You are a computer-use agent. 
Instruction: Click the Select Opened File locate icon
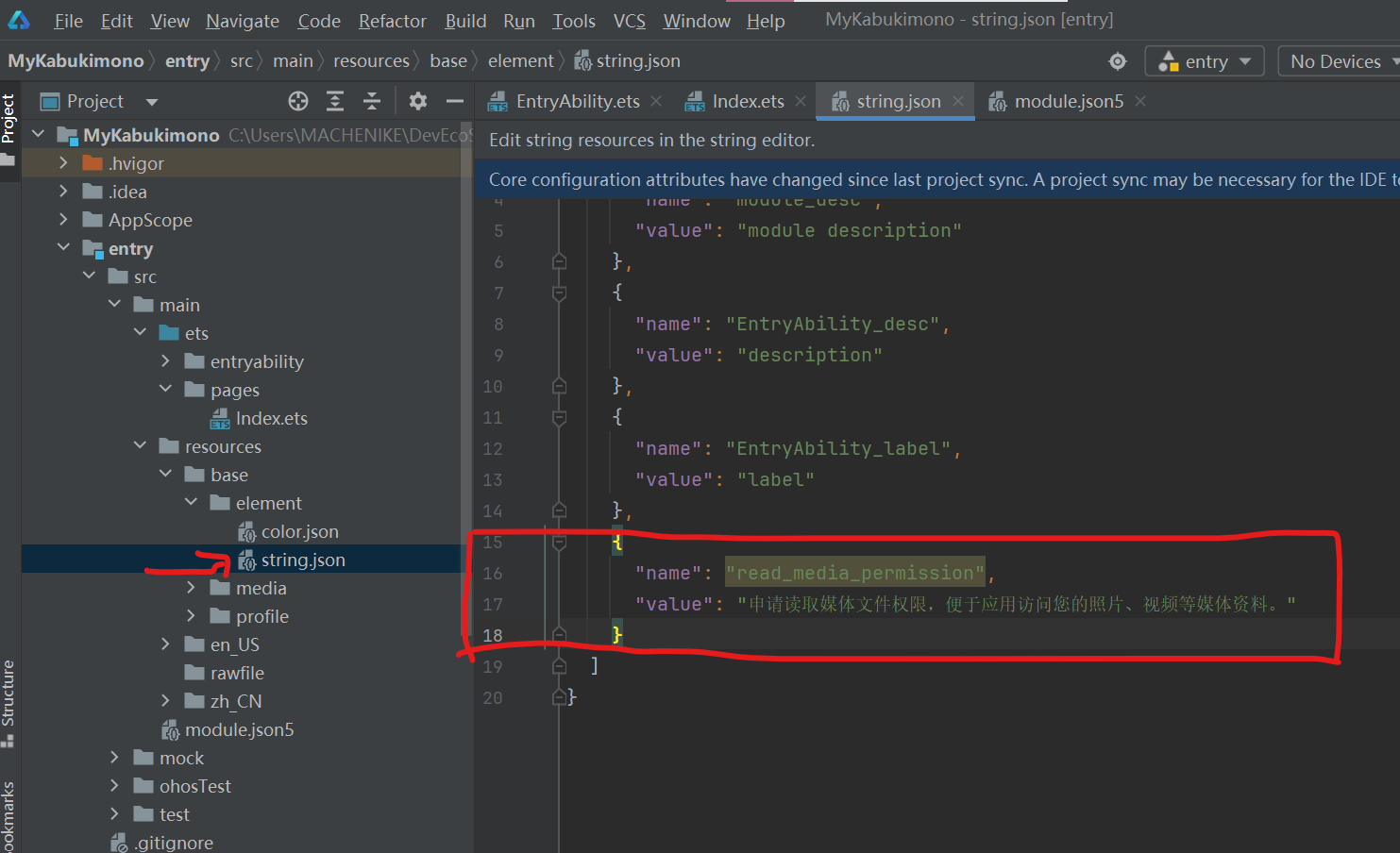tap(298, 101)
